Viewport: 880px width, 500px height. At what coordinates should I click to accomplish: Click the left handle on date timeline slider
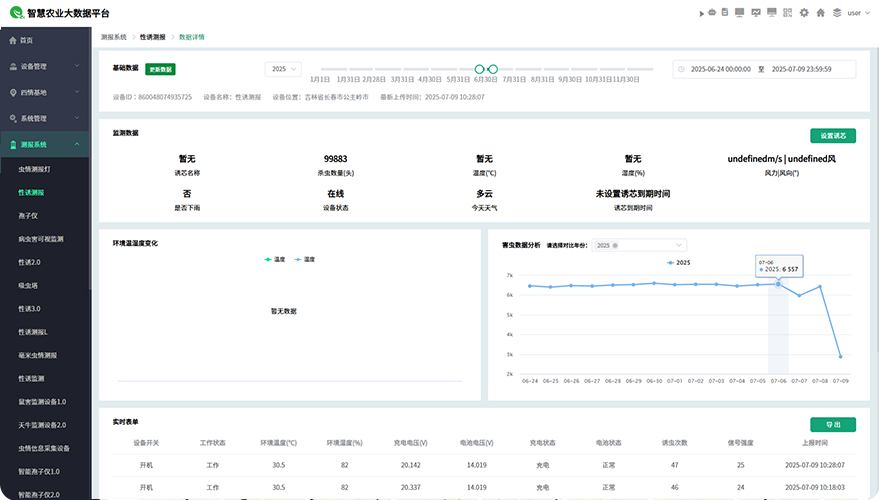point(480,69)
